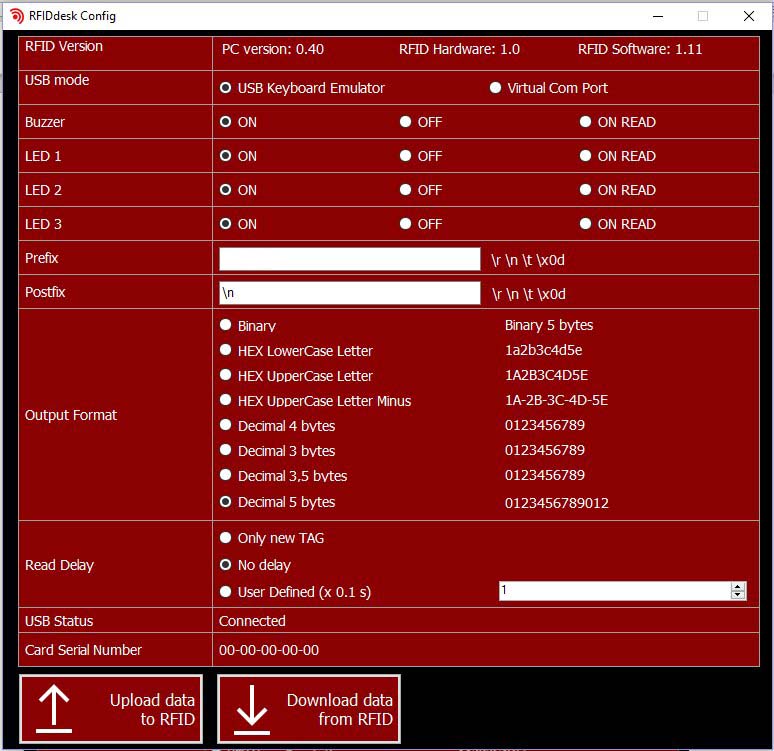Click the Connected USB status text
774x751 pixels.
(x=252, y=621)
